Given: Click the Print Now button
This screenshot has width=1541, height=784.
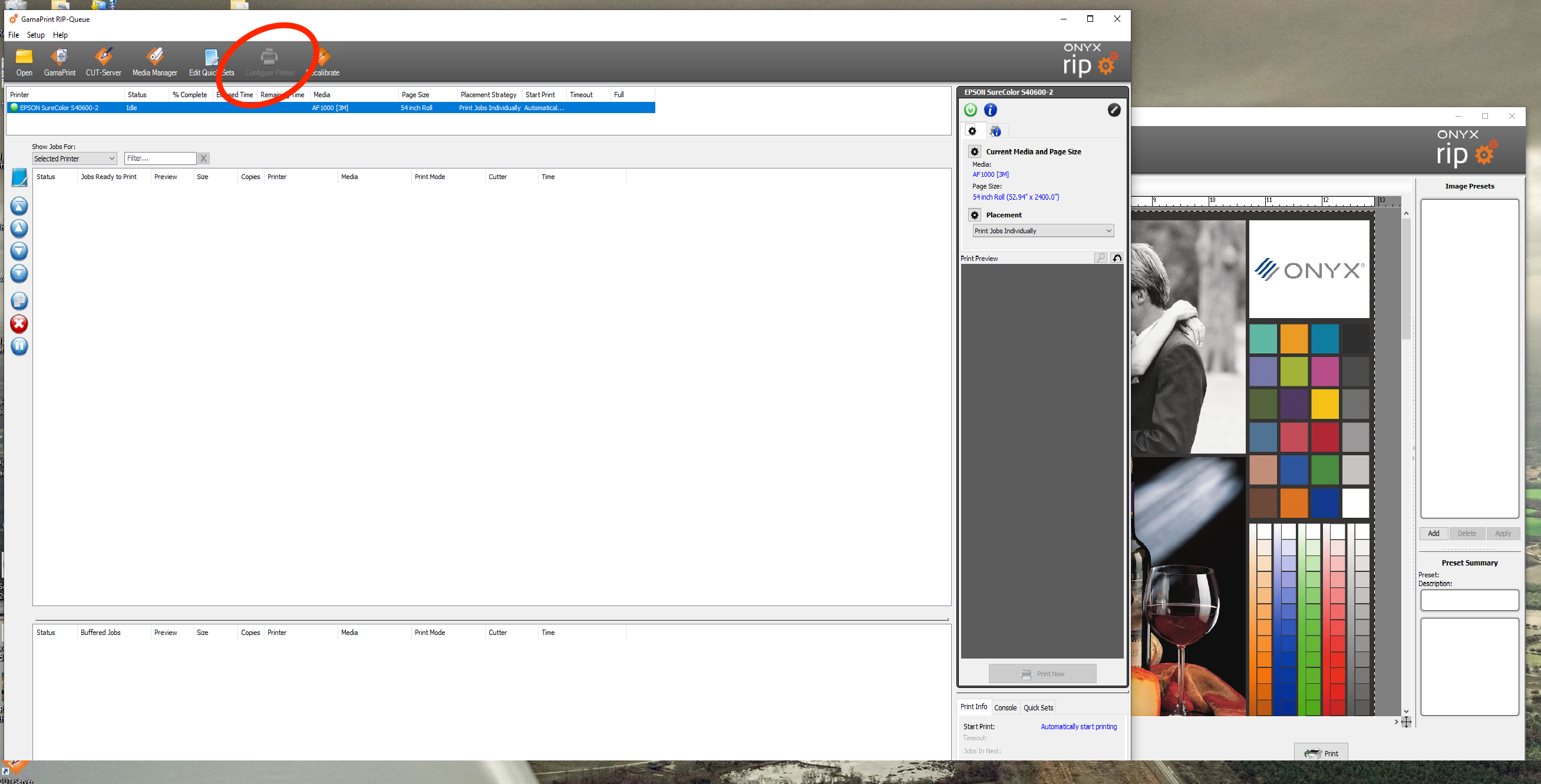Looking at the screenshot, I should [1042, 674].
